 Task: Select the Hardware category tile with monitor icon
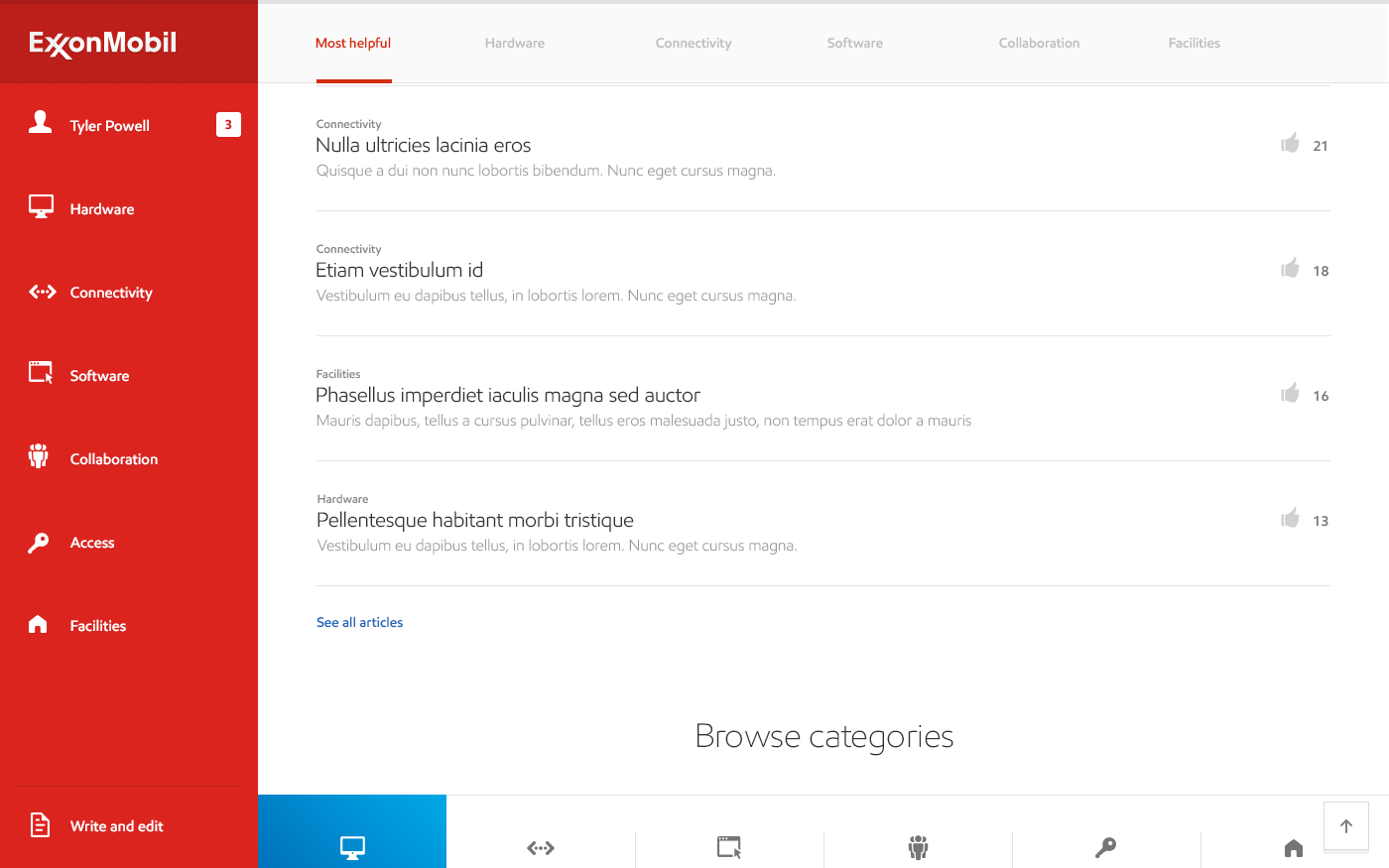(352, 831)
